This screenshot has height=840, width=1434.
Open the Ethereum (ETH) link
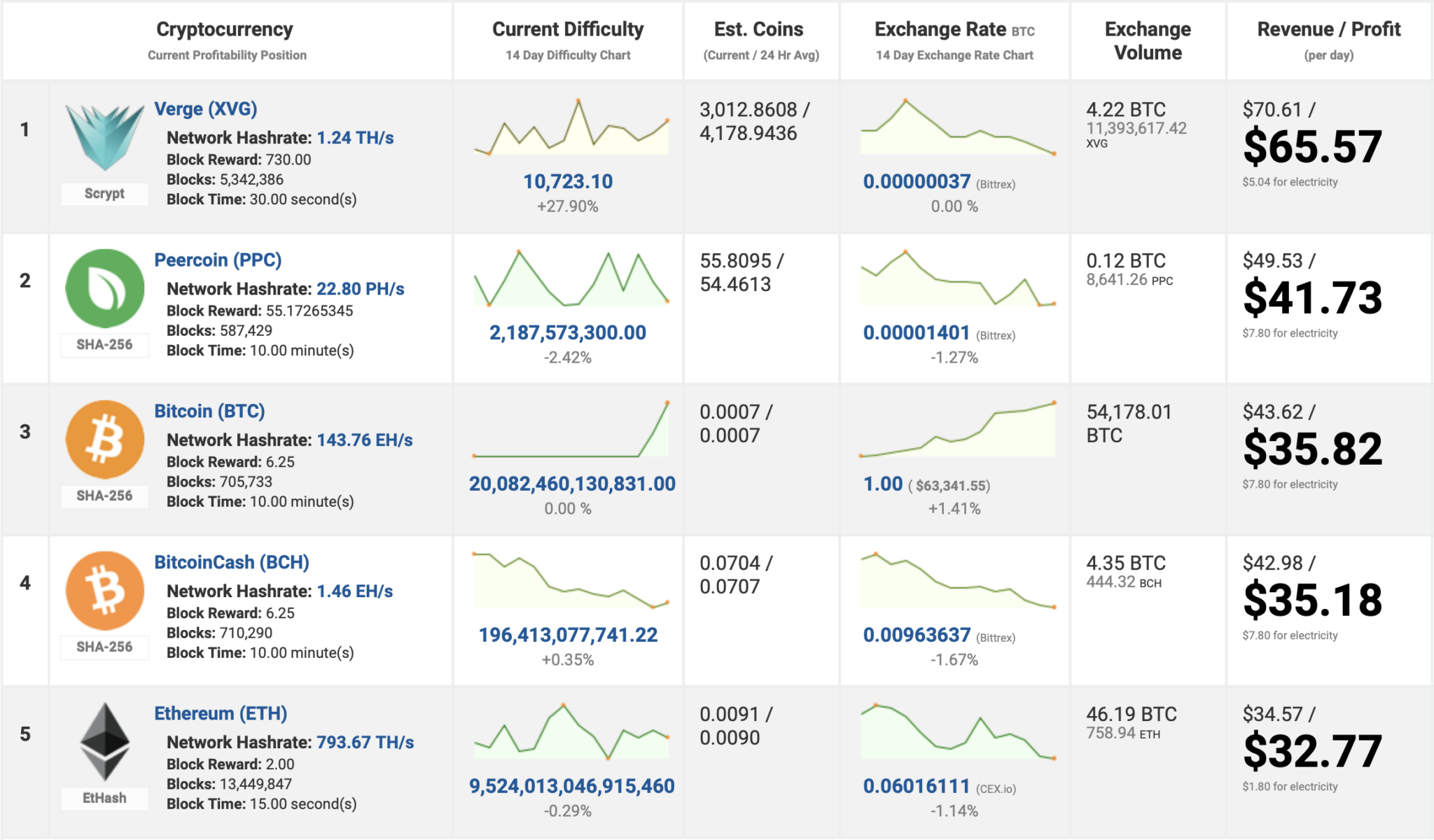221,714
